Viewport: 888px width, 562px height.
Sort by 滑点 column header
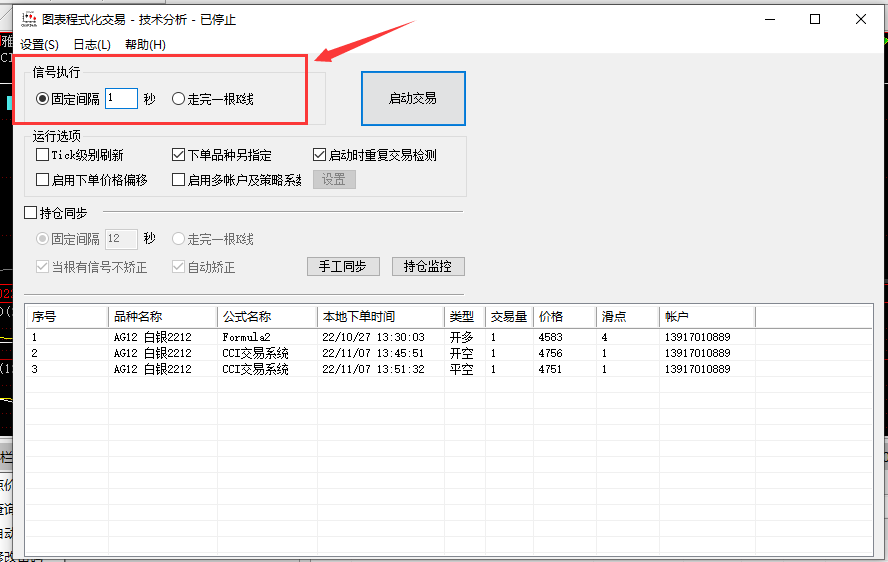pos(627,317)
